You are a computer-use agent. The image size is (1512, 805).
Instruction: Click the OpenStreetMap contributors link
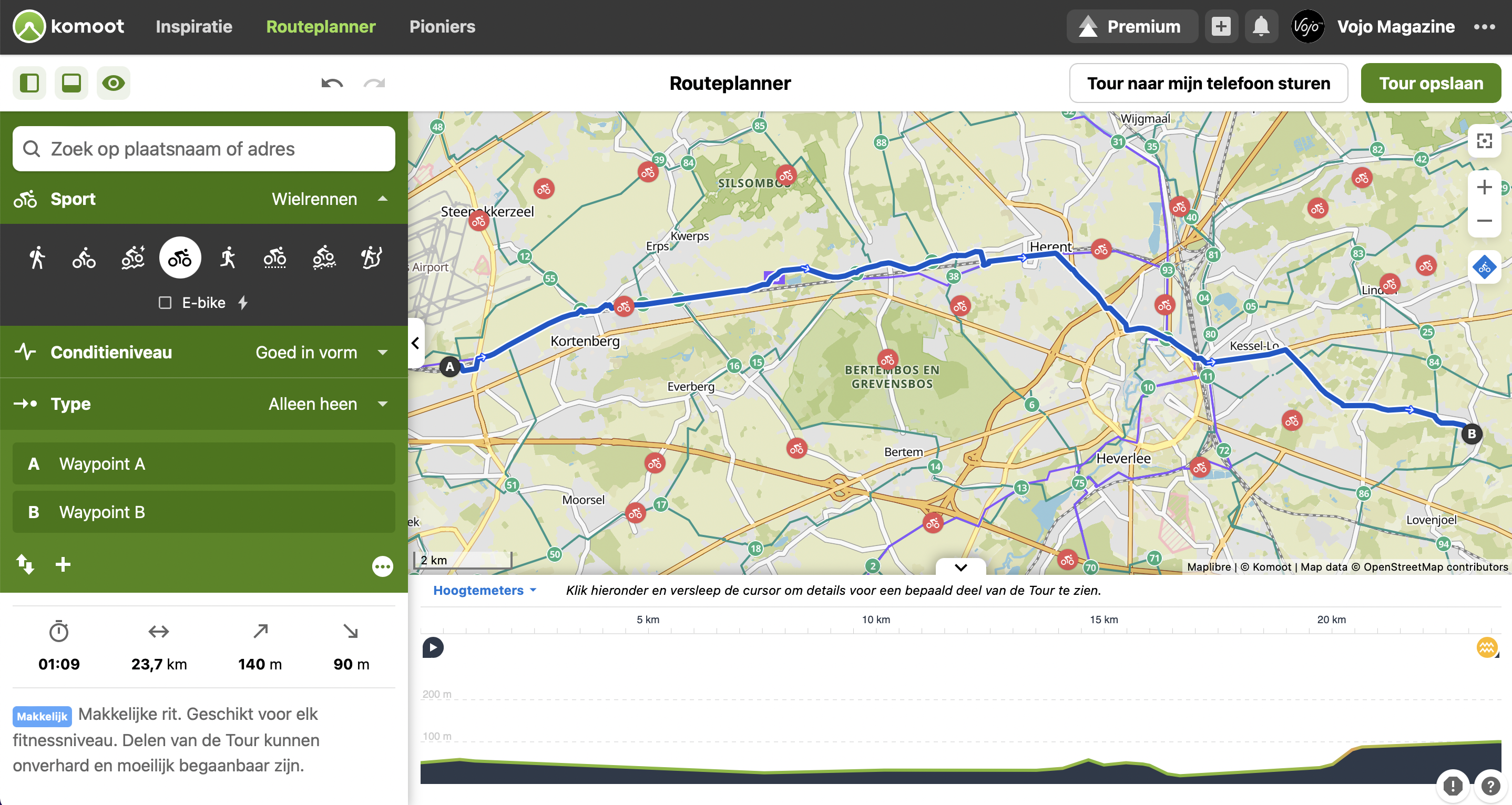tap(1436, 567)
